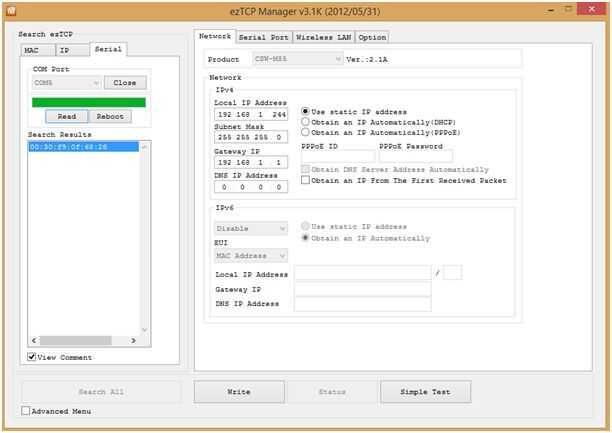Click the IPv6 prefix length field

click(453, 273)
